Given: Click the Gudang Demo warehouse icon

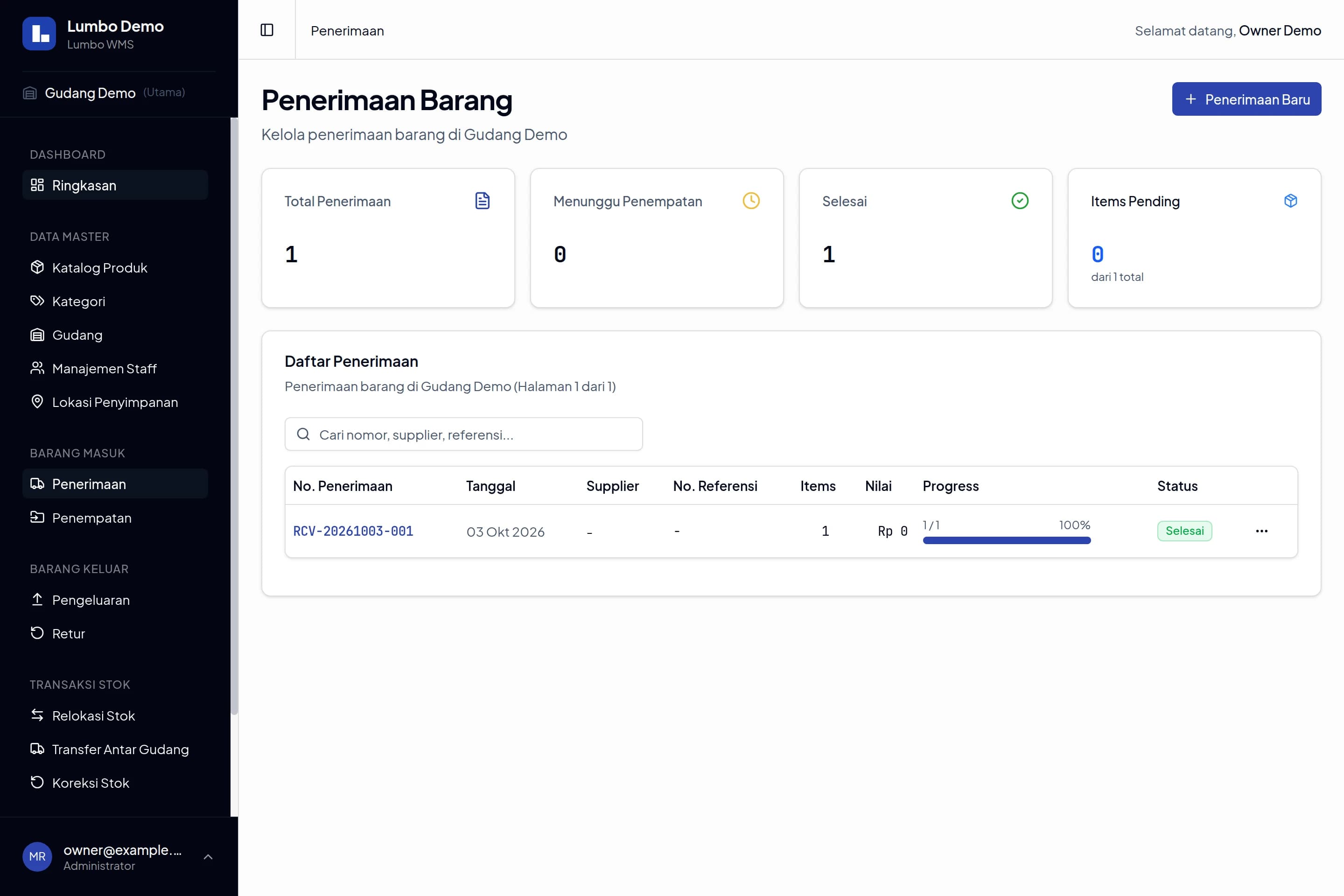Looking at the screenshot, I should tap(30, 92).
